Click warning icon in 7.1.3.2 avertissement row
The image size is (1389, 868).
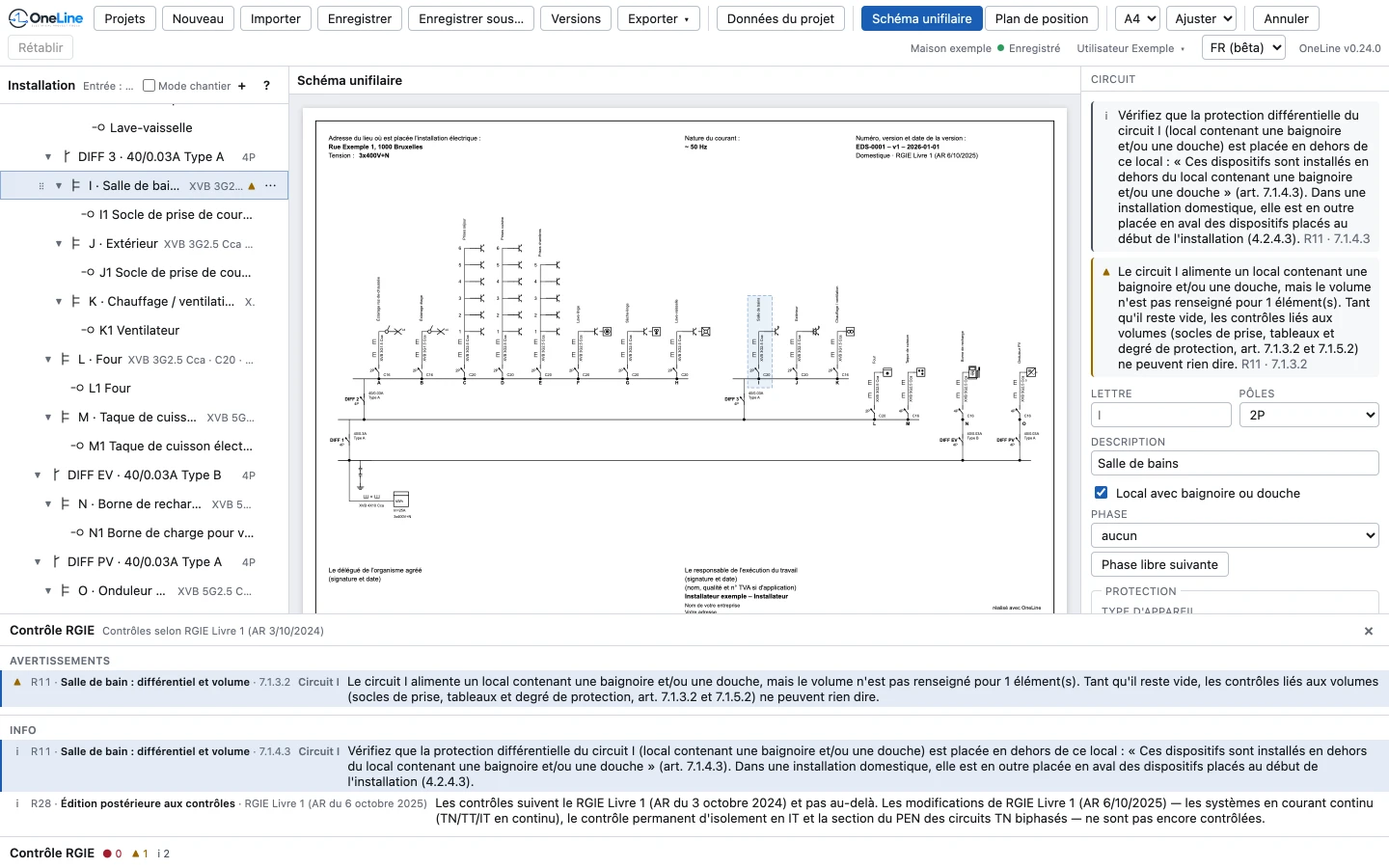tap(17, 682)
